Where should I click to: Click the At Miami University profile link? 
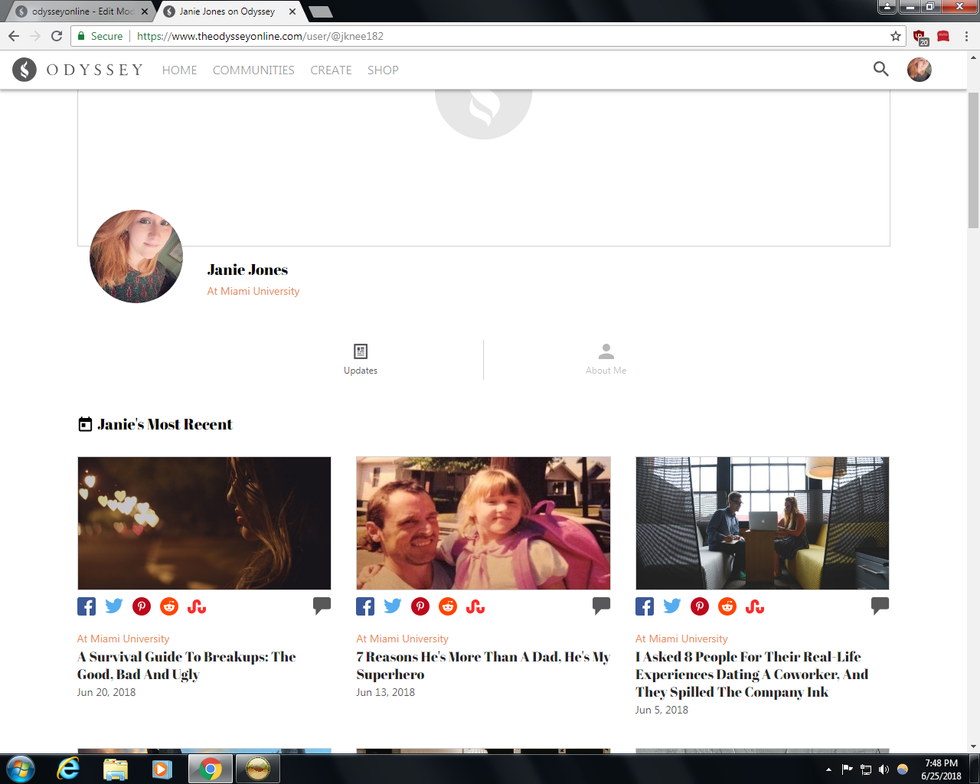point(253,291)
